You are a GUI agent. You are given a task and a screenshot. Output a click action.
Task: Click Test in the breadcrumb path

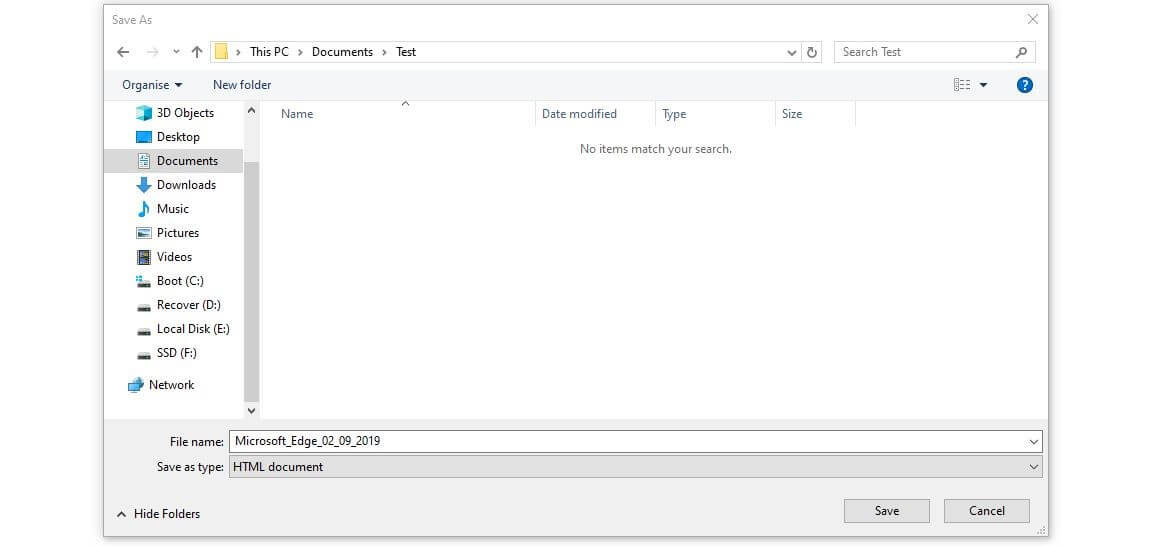pos(406,52)
